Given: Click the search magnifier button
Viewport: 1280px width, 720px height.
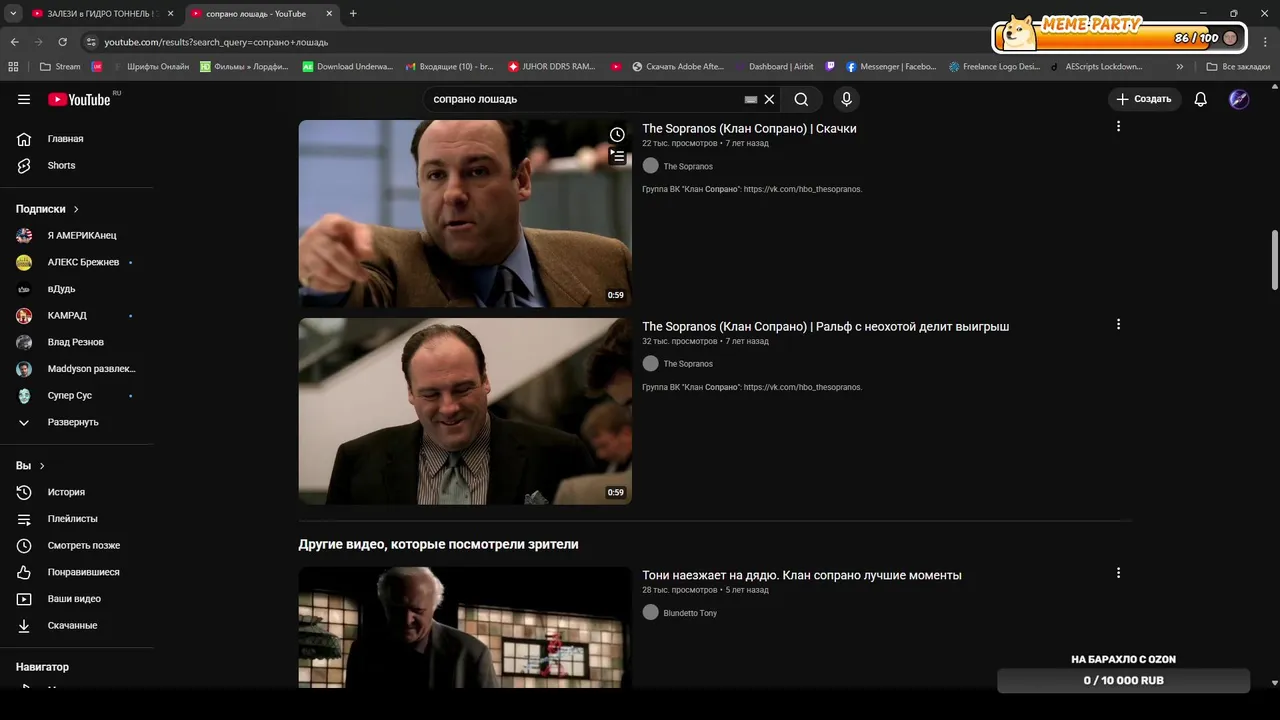Looking at the screenshot, I should click(801, 99).
